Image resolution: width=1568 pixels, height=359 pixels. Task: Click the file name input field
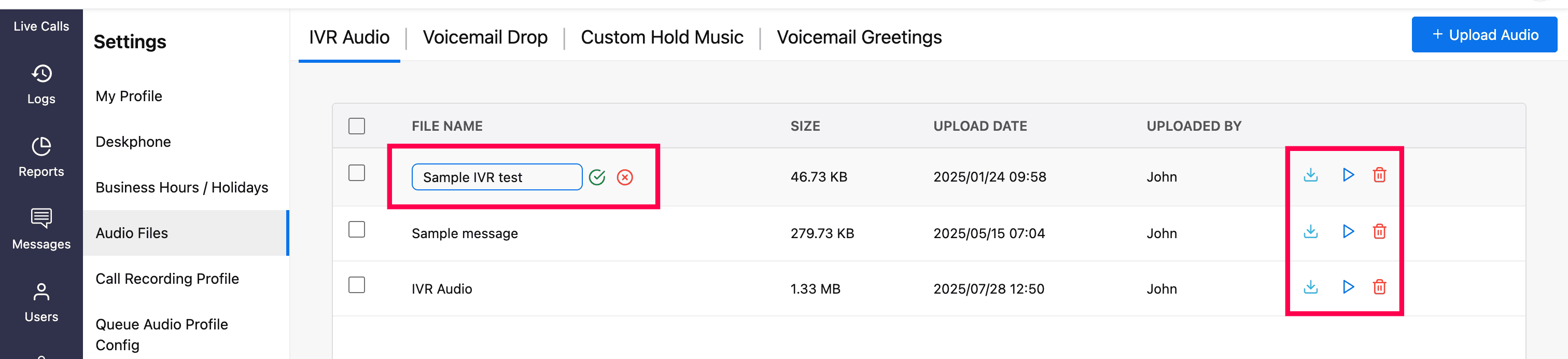pos(496,177)
